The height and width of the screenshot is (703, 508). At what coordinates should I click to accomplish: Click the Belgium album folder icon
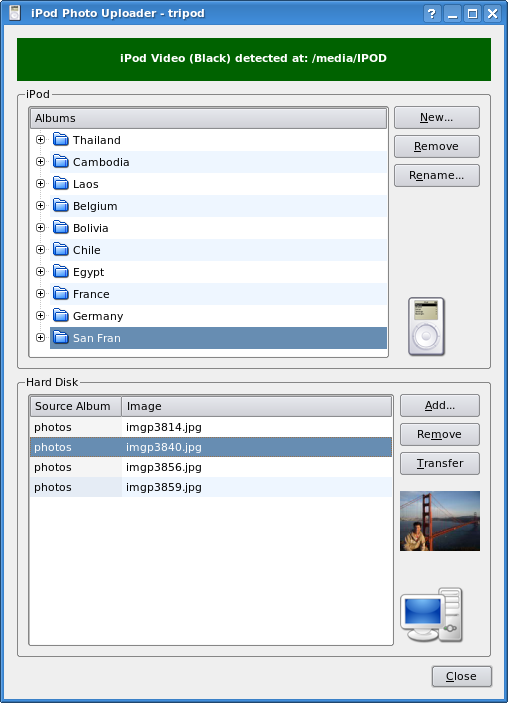pyautogui.click(x=61, y=206)
